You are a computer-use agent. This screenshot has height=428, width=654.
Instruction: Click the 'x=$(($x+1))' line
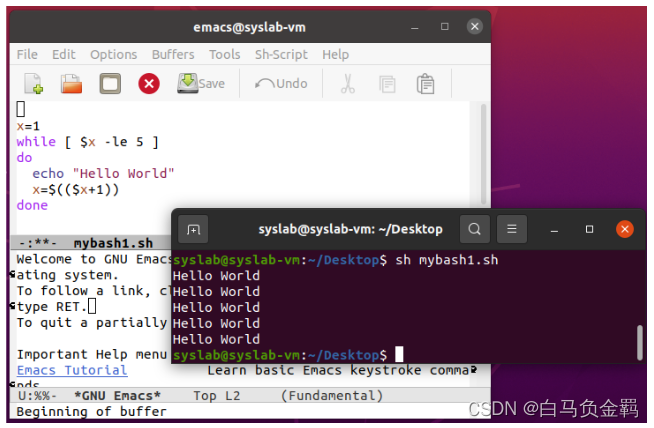[76, 190]
